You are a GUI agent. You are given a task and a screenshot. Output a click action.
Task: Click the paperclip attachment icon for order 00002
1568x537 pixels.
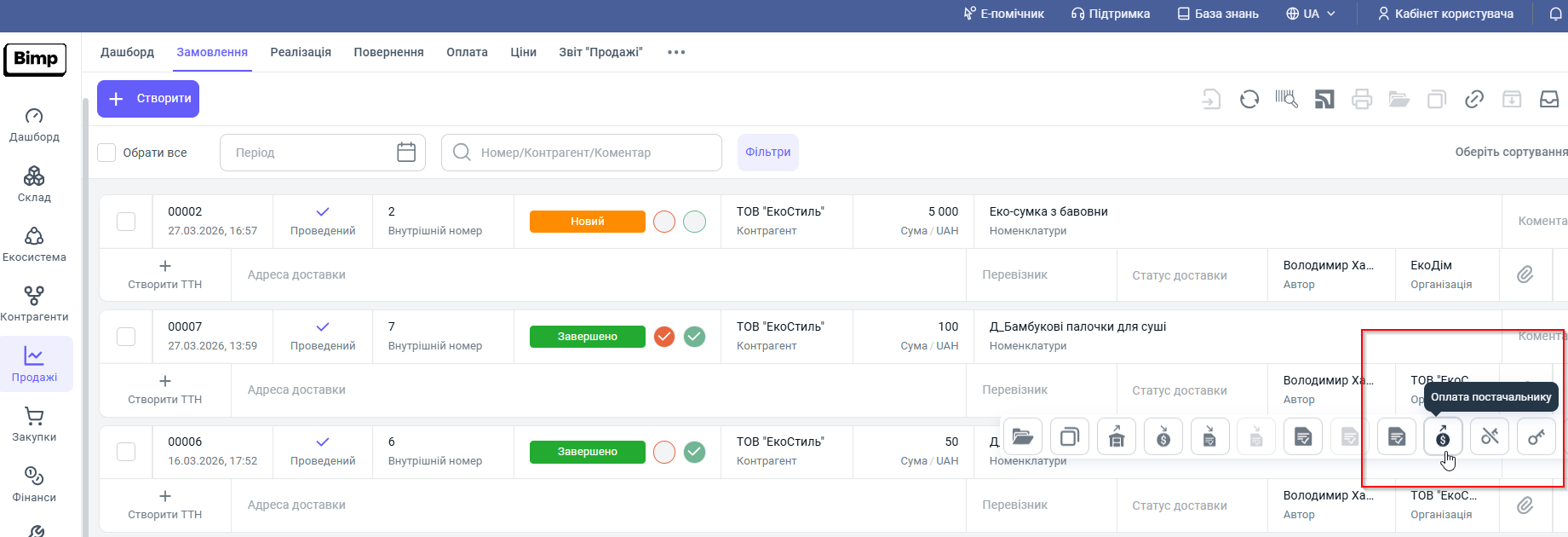[x=1525, y=274]
